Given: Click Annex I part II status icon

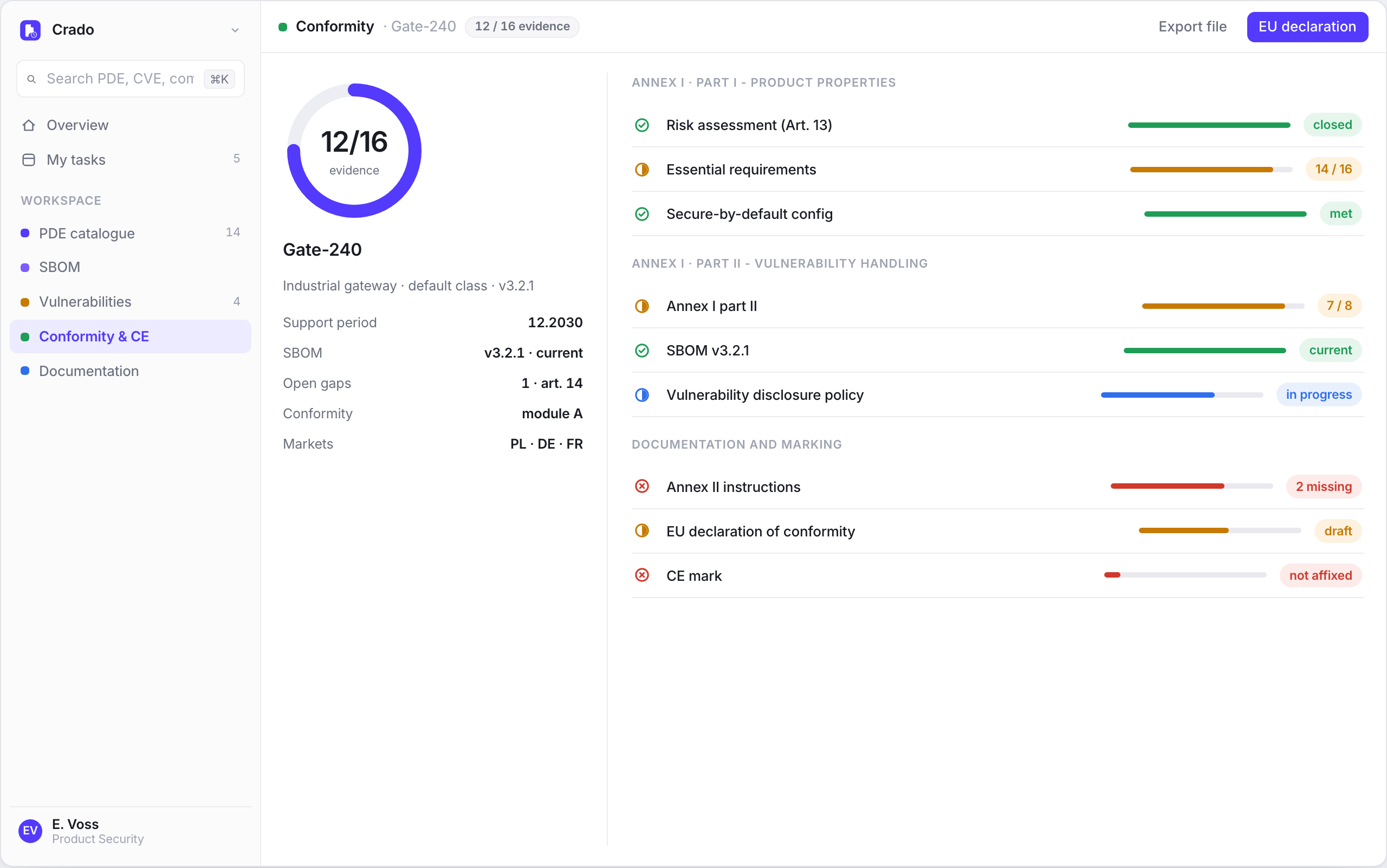Looking at the screenshot, I should click(x=642, y=306).
